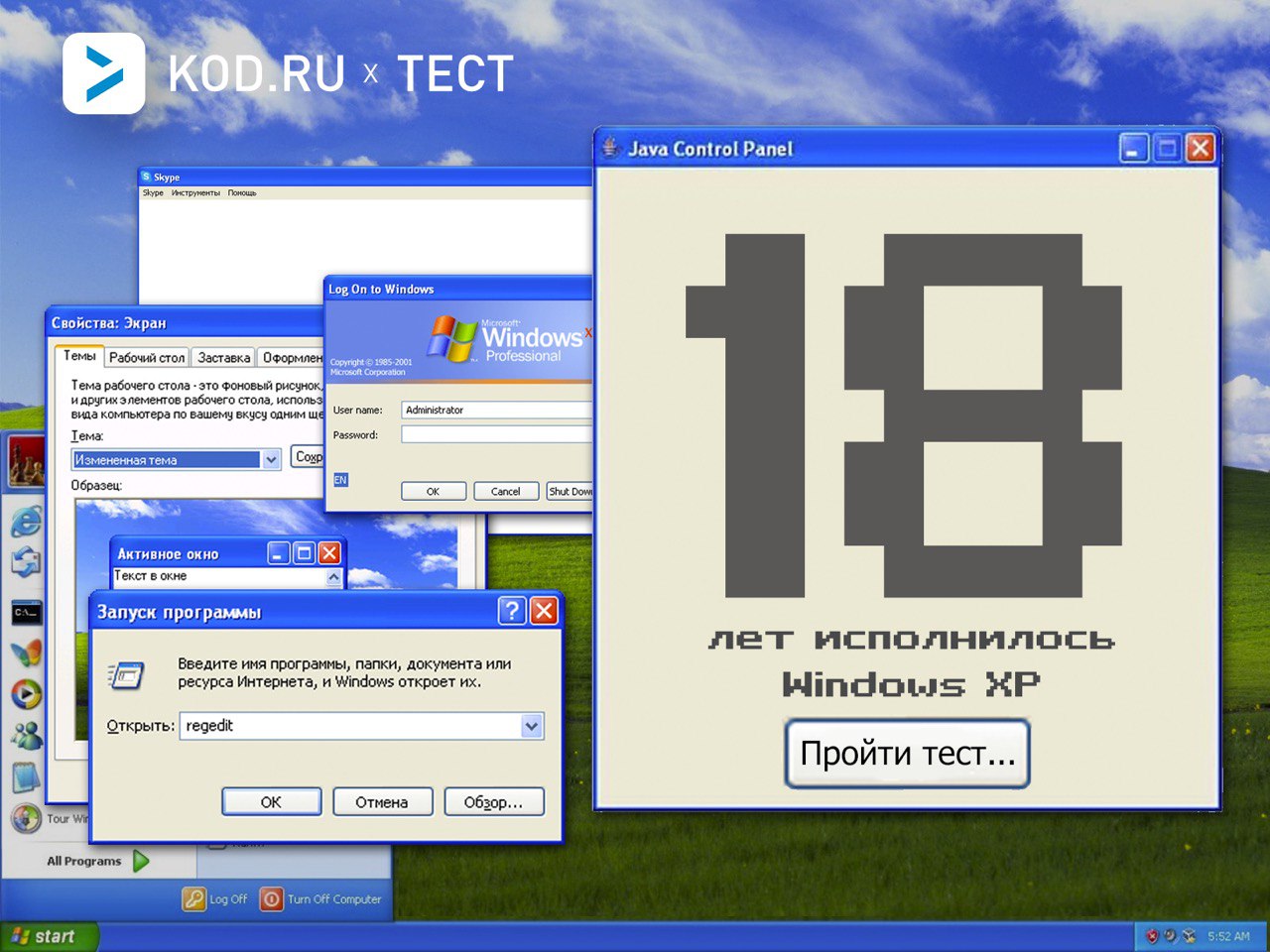1270x952 pixels.
Task: Switch to Рабочий стол tab
Action: [x=147, y=358]
